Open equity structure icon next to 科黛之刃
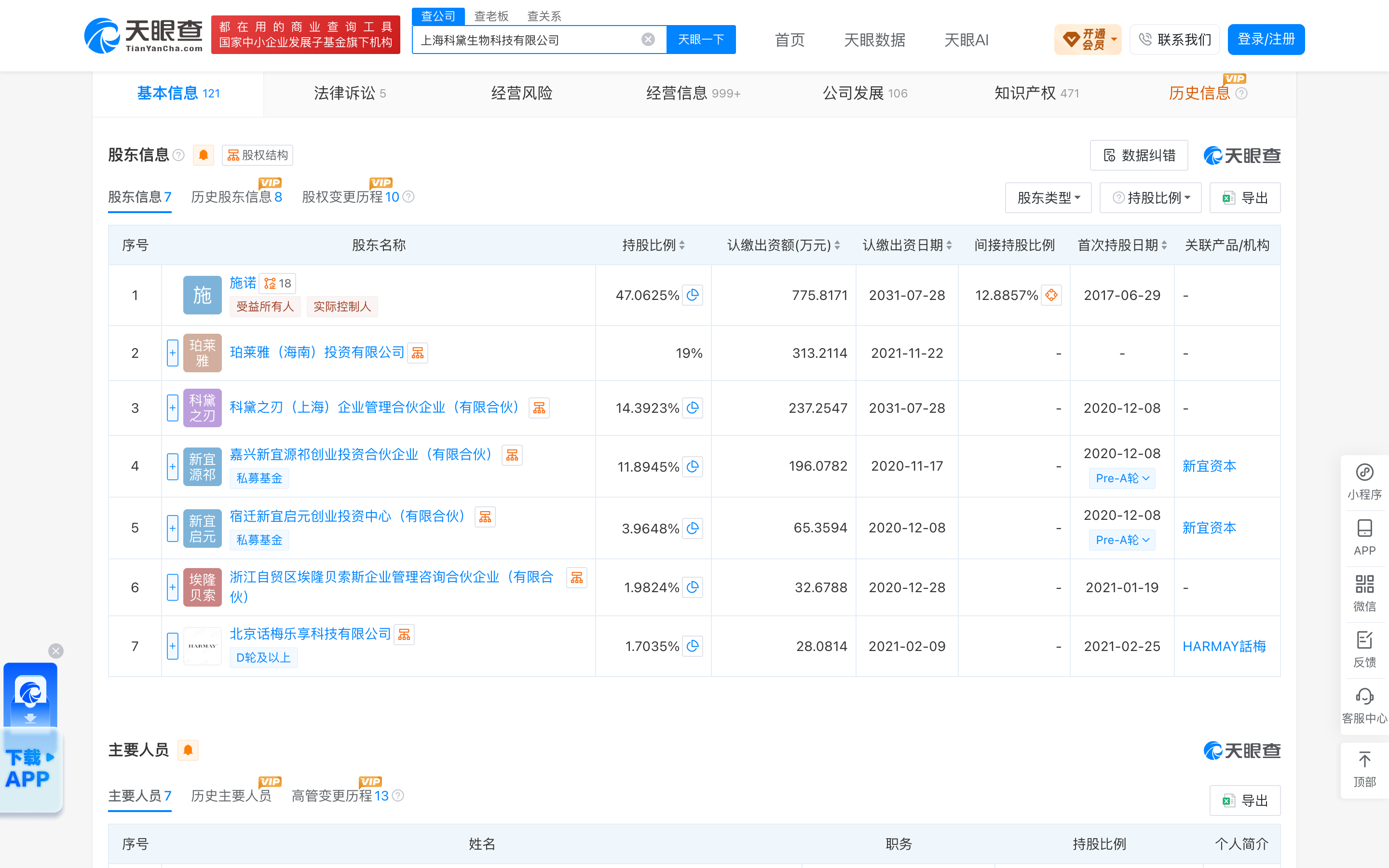This screenshot has width=1389, height=868. pyautogui.click(x=539, y=408)
